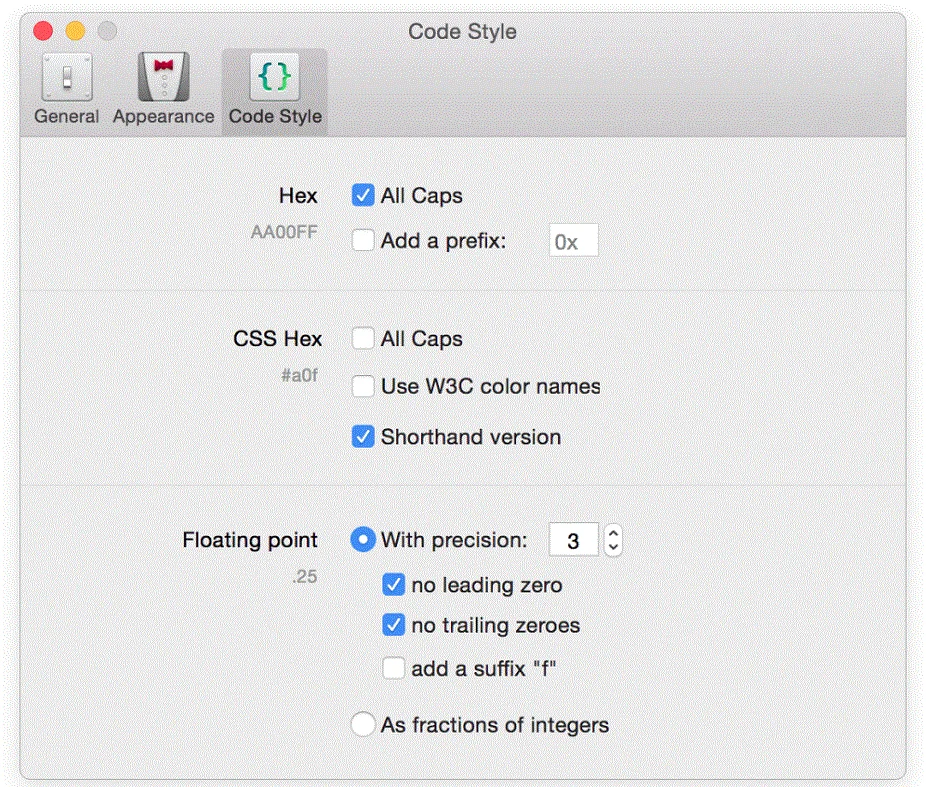926x787 pixels.
Task: Click the Floating point section label
Action: tap(250, 540)
